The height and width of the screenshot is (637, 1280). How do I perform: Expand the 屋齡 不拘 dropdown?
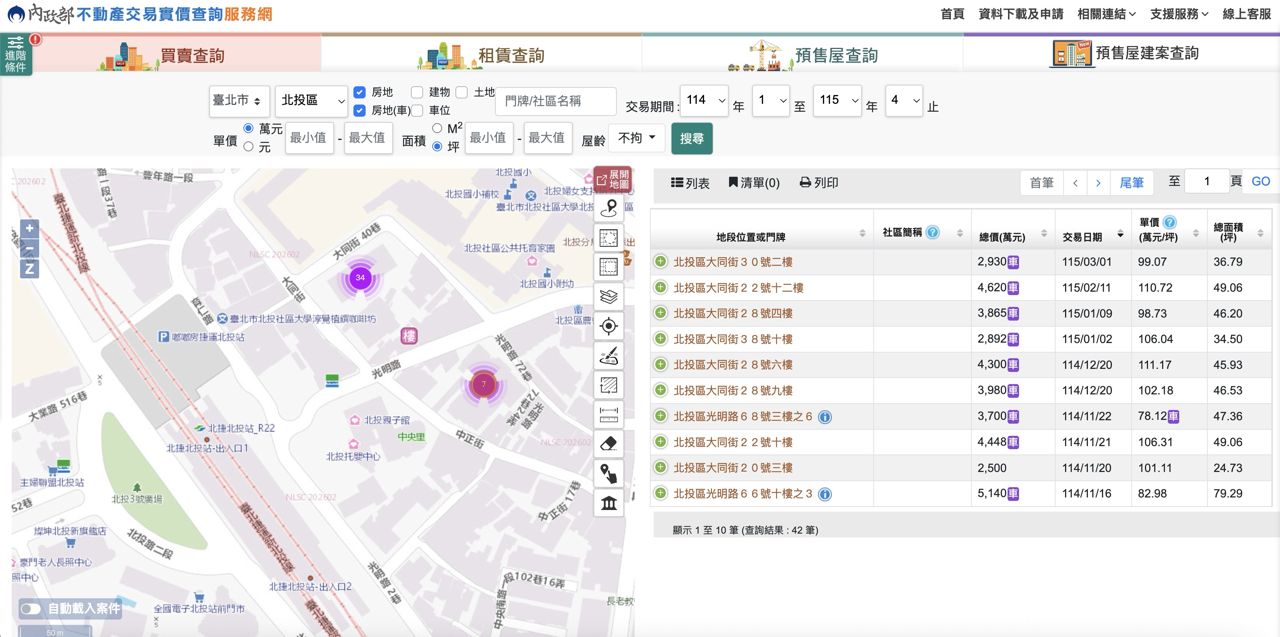[x=636, y=138]
